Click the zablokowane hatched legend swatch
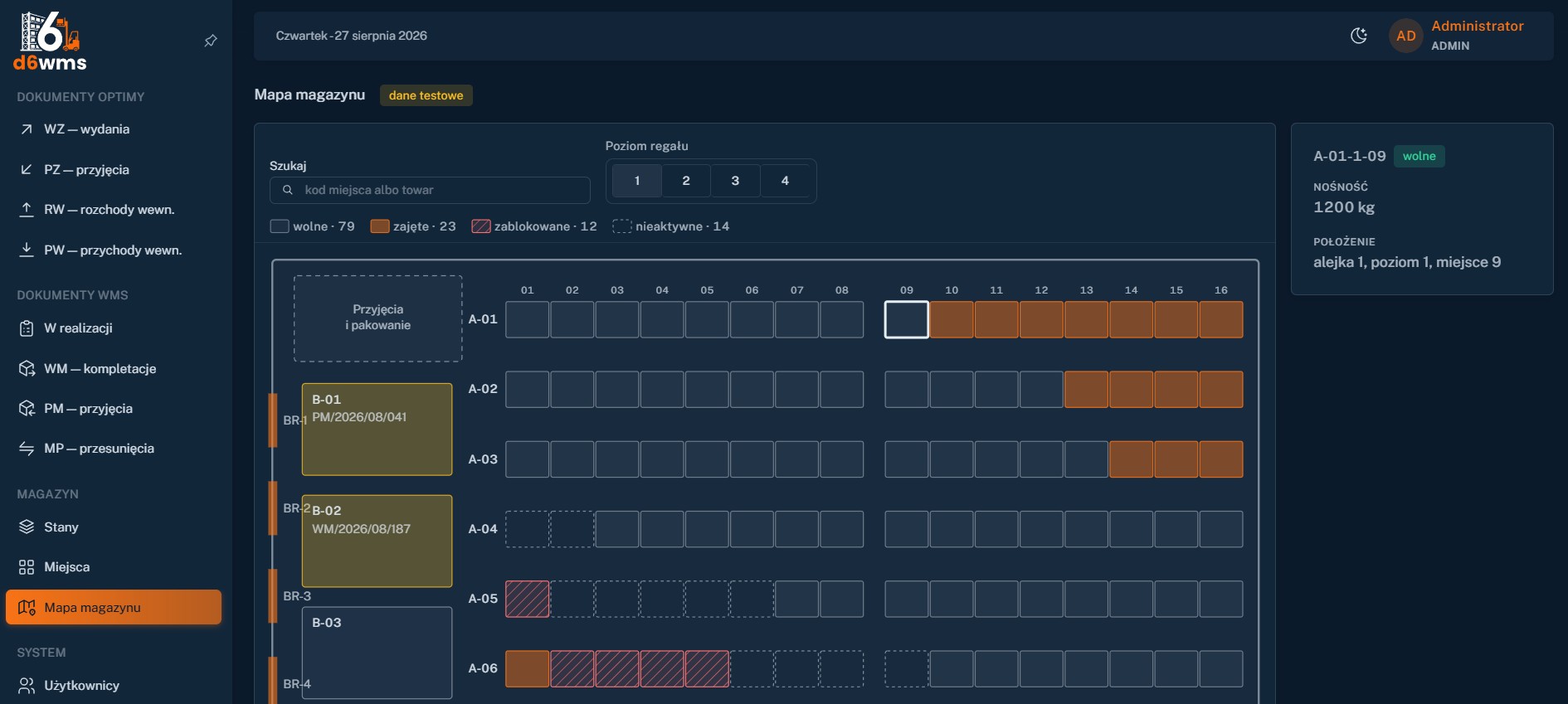 tap(481, 226)
